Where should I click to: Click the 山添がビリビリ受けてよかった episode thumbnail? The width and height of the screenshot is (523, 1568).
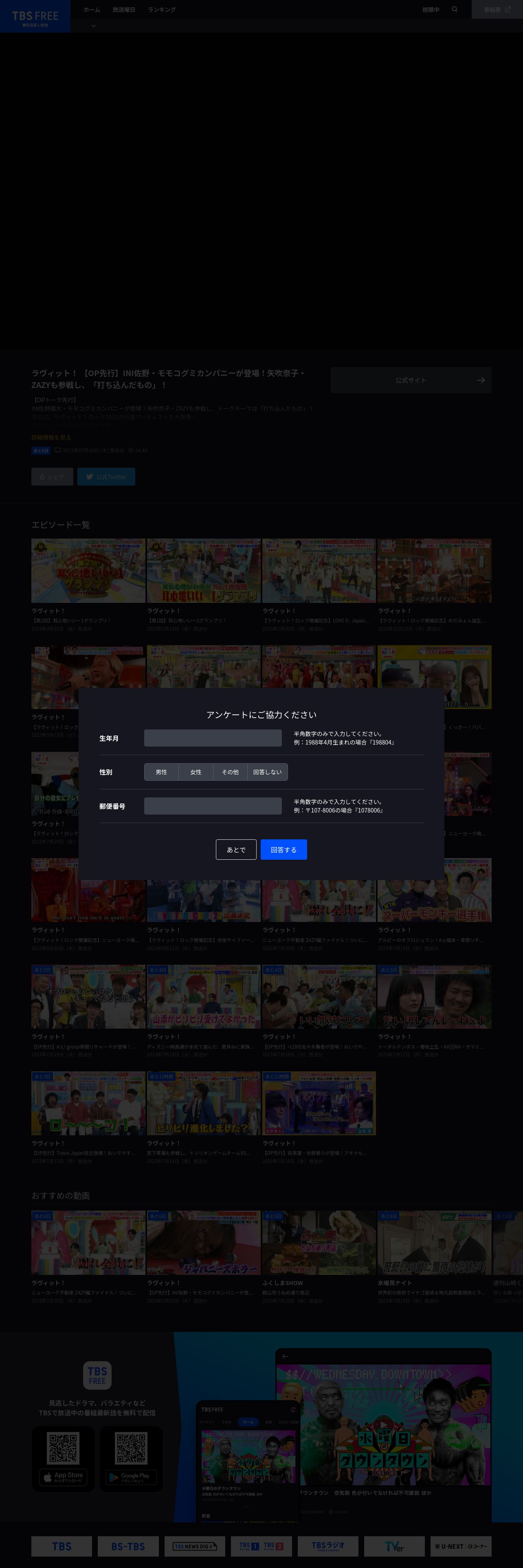click(203, 996)
